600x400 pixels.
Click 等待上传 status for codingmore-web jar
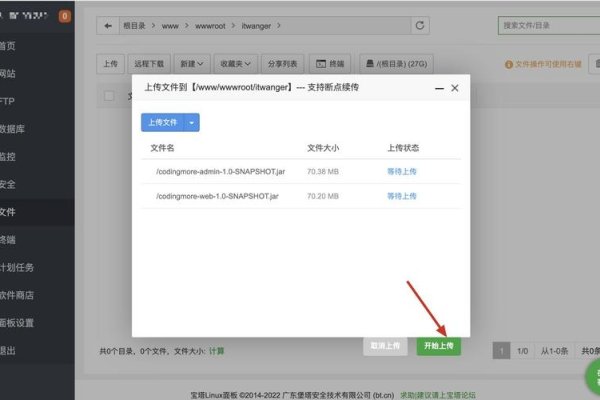[x=402, y=196]
